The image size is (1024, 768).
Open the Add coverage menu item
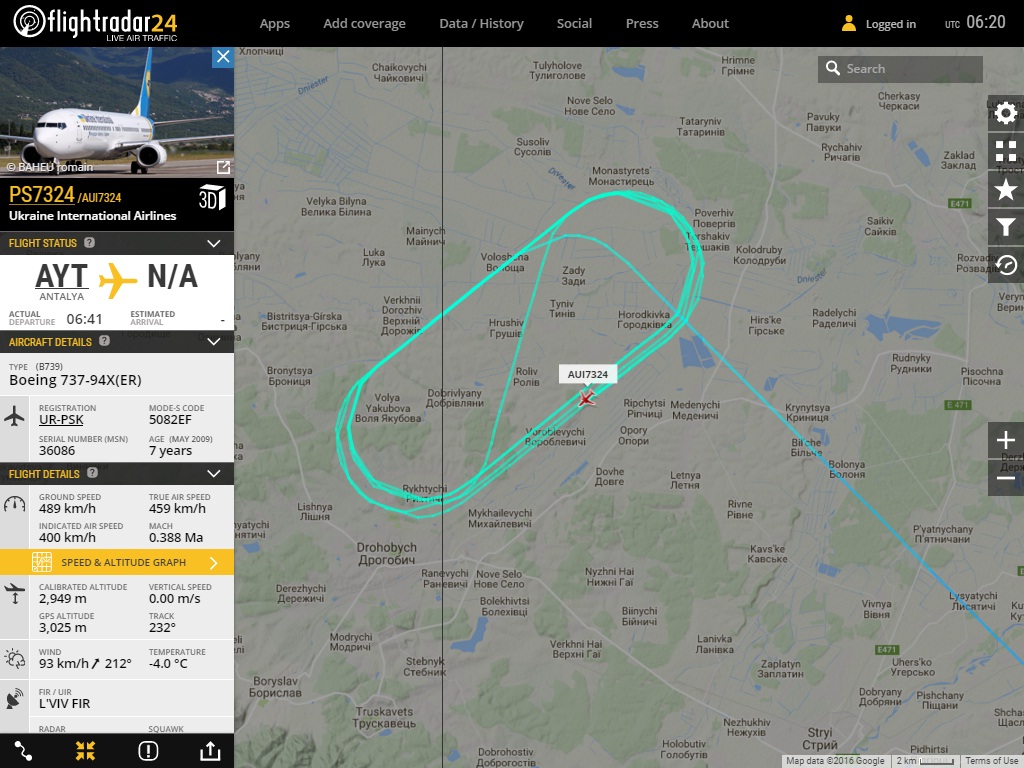(364, 24)
